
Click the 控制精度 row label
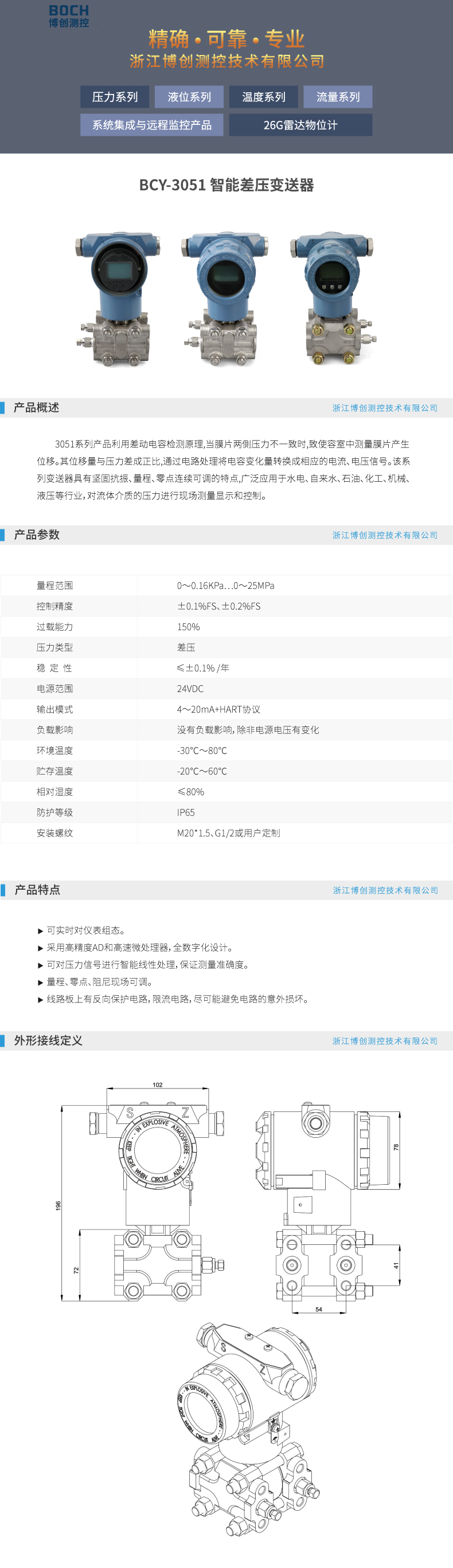(x=55, y=606)
